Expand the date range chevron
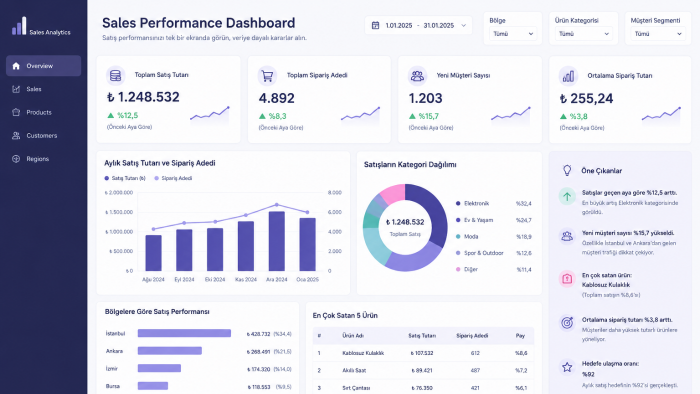 [x=463, y=25]
